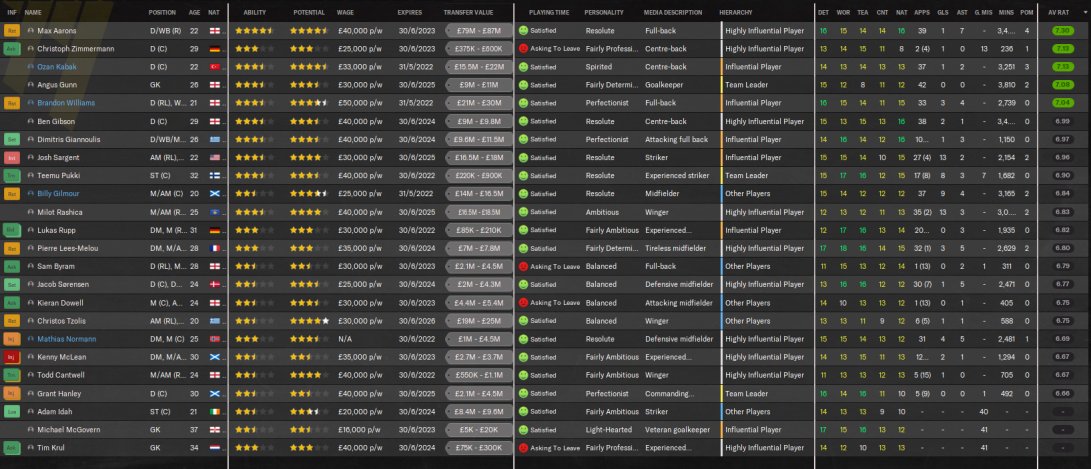Click Angus Gunn's Team Leader hierarchy cell
This screenshot has height=469, width=1091.
[747, 85]
